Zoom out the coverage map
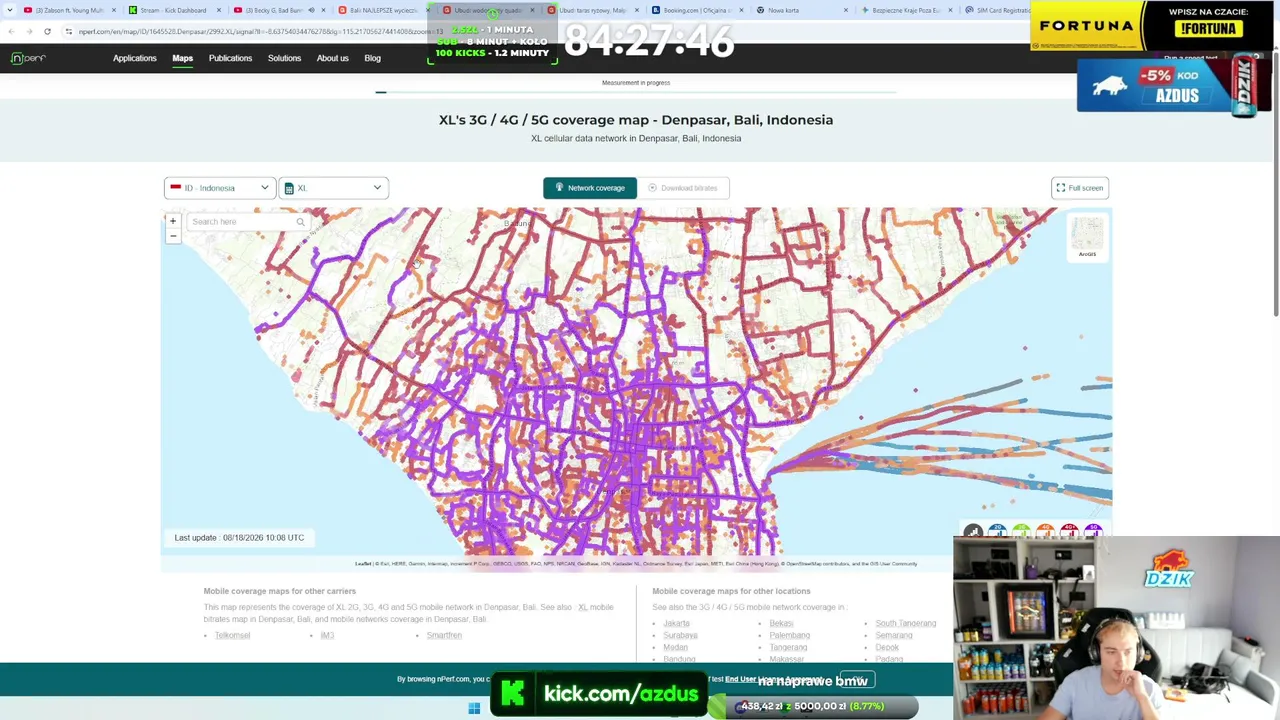The width and height of the screenshot is (1280, 720). (x=173, y=236)
